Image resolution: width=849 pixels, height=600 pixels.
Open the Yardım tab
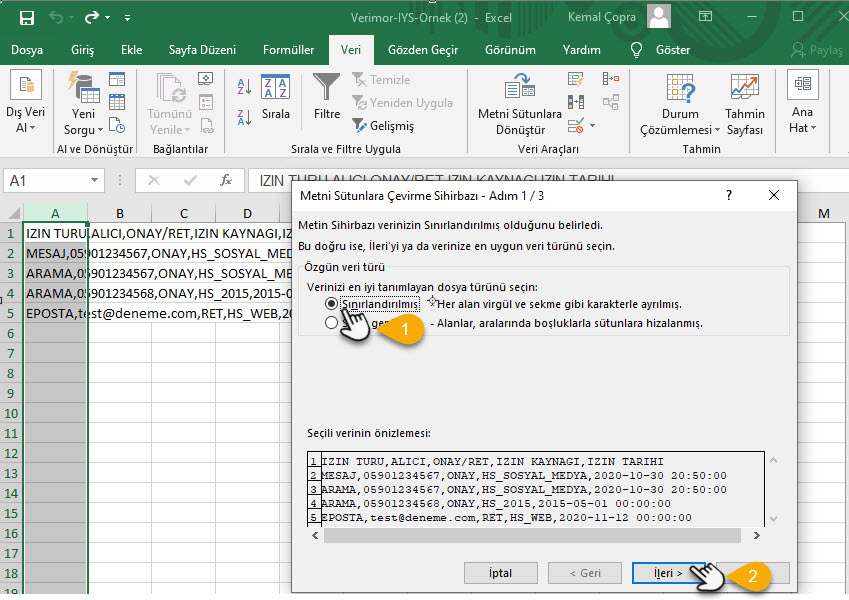(582, 50)
